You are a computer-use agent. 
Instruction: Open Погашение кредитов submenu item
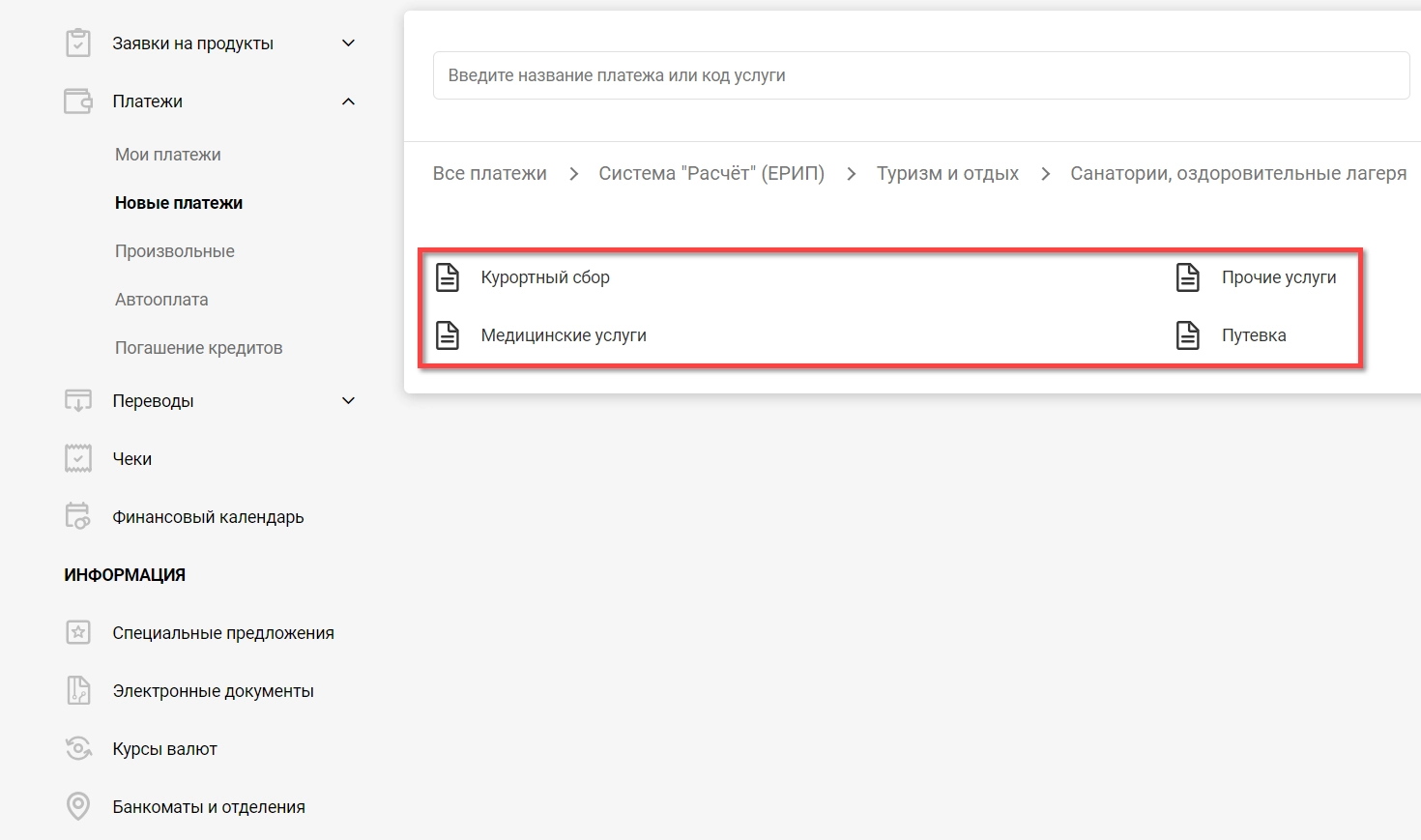199,348
